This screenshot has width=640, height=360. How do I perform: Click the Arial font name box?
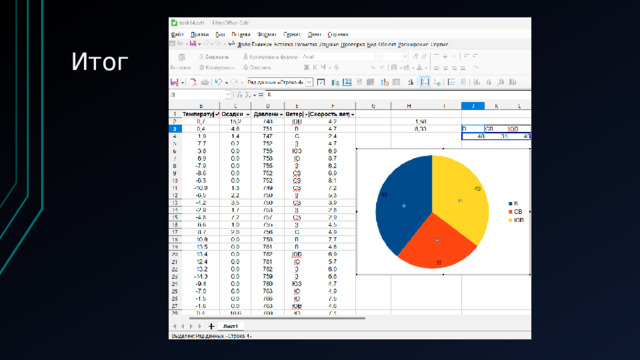338,57
